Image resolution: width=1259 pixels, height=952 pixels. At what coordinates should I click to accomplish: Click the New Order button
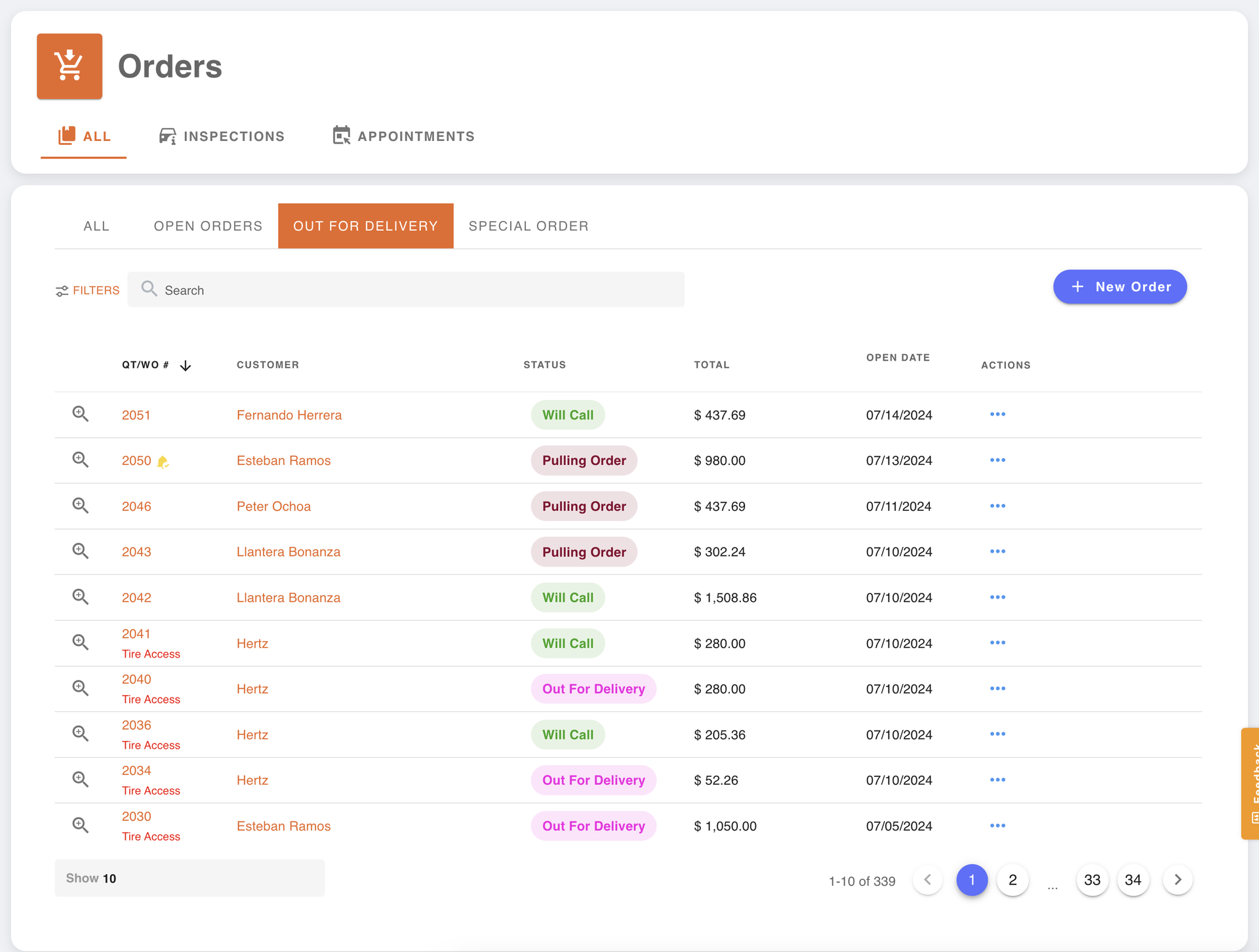point(1120,287)
